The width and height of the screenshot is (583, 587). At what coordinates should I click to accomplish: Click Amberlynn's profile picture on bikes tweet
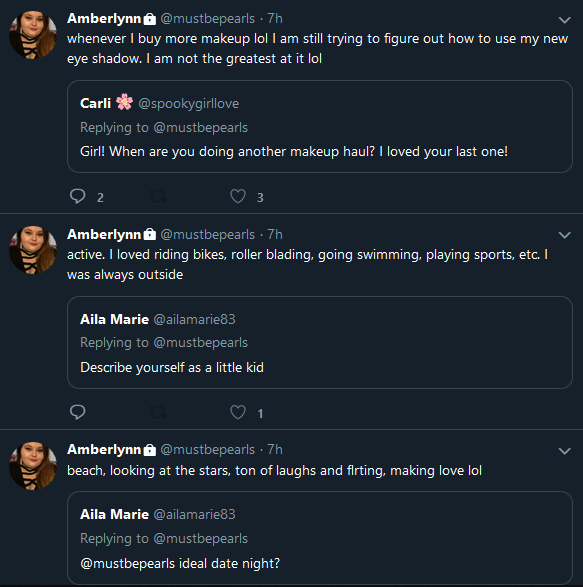[x=33, y=250]
